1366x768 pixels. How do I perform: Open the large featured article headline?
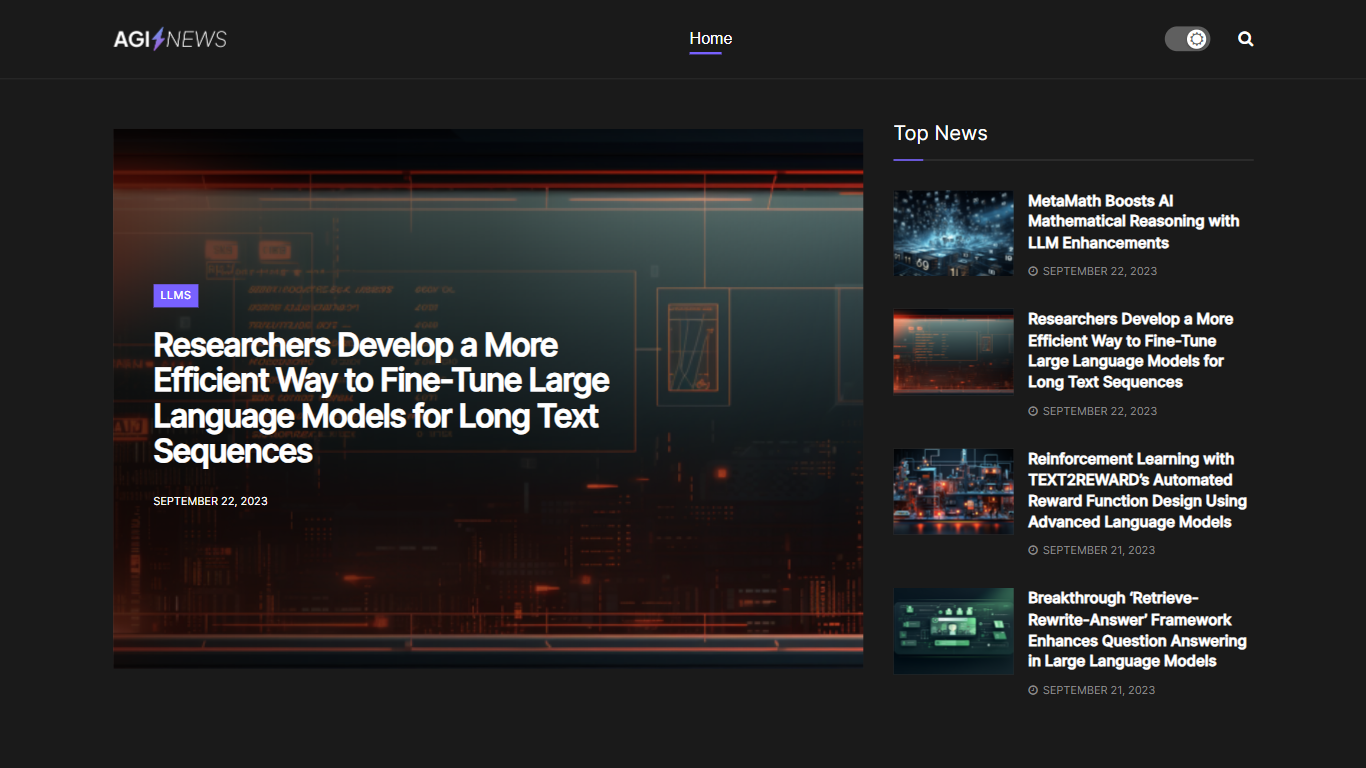381,398
